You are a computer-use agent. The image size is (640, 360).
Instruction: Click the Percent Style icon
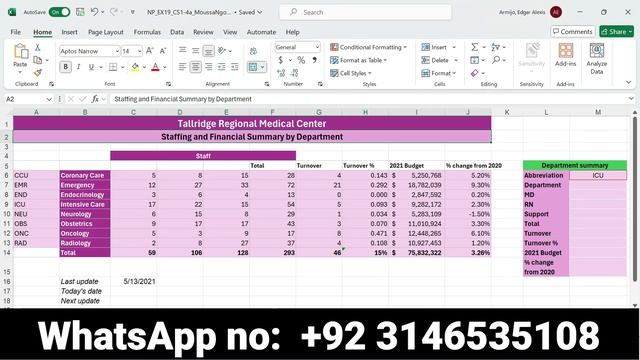pyautogui.click(x=301, y=60)
